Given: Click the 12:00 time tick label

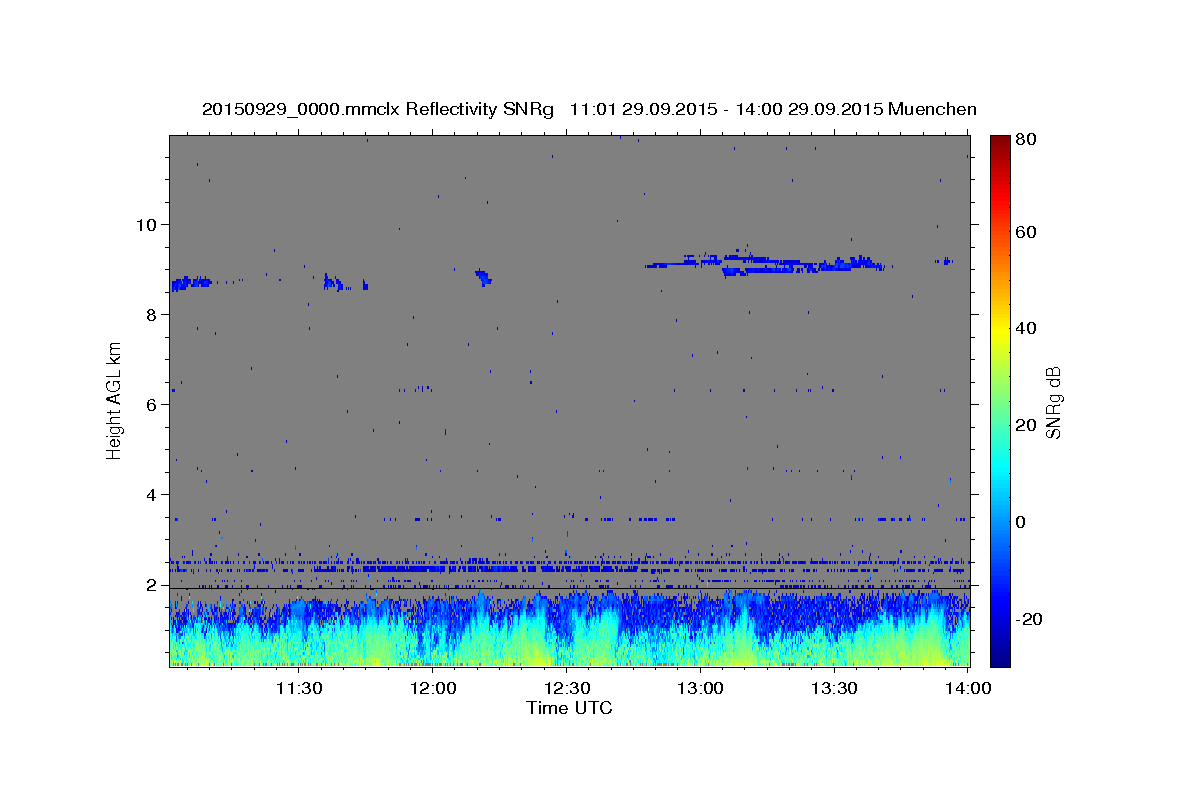Looking at the screenshot, I should 432,688.
